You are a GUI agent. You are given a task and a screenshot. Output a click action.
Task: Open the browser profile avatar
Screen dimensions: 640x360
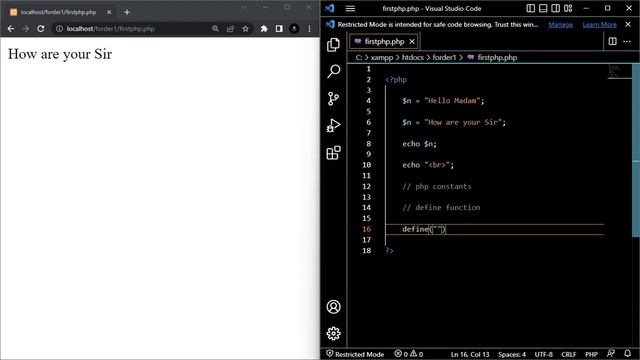[x=294, y=29]
